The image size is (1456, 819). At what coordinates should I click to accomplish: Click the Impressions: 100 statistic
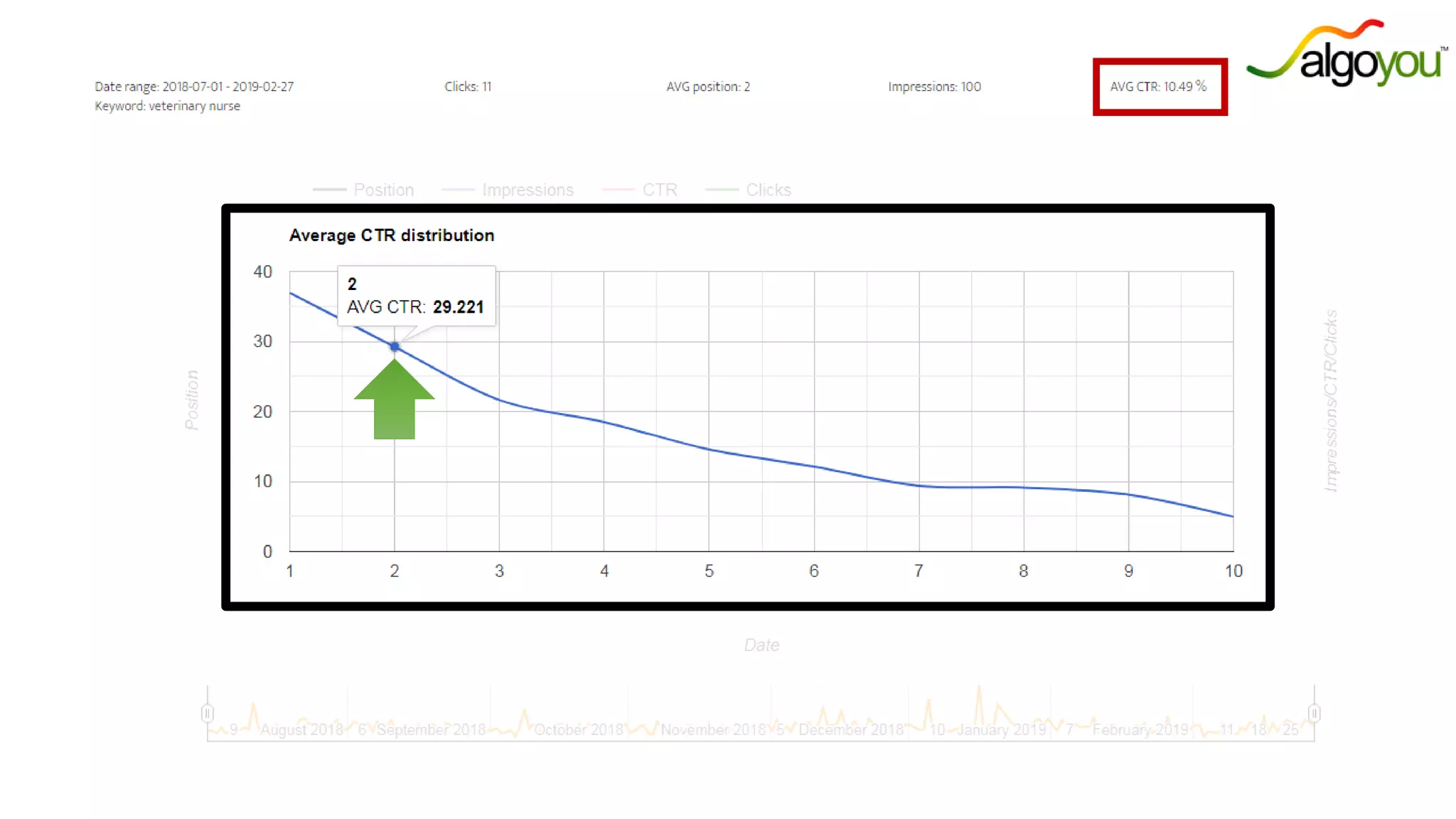click(x=934, y=87)
